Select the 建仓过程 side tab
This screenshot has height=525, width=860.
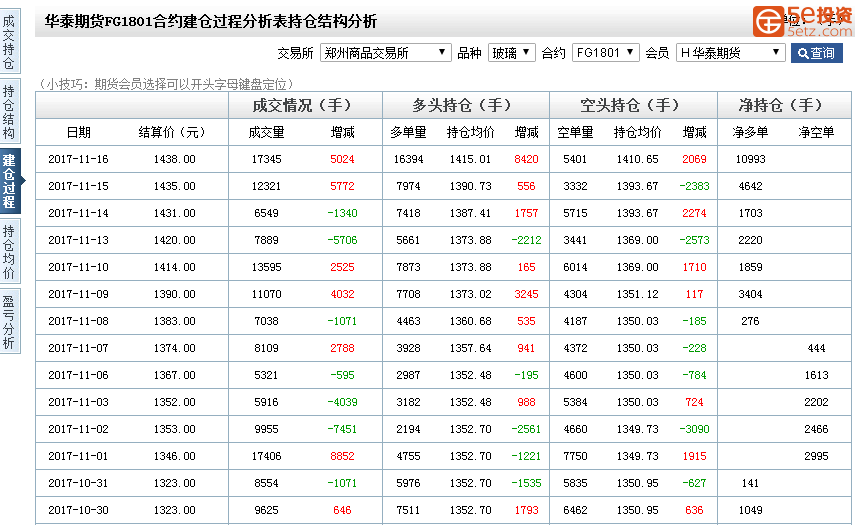[x=9, y=181]
